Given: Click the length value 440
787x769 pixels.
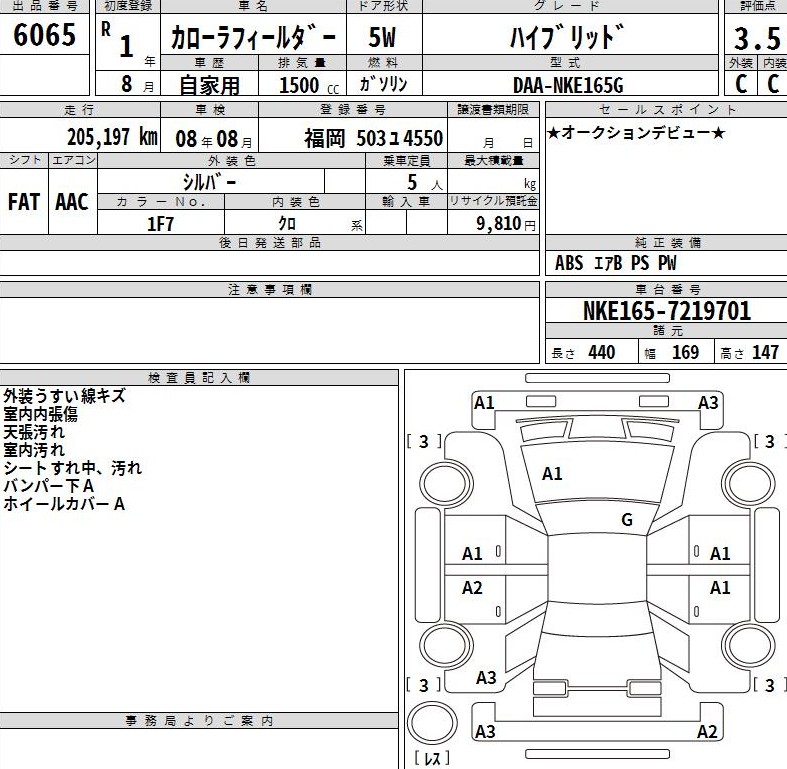Looking at the screenshot, I should point(602,352).
